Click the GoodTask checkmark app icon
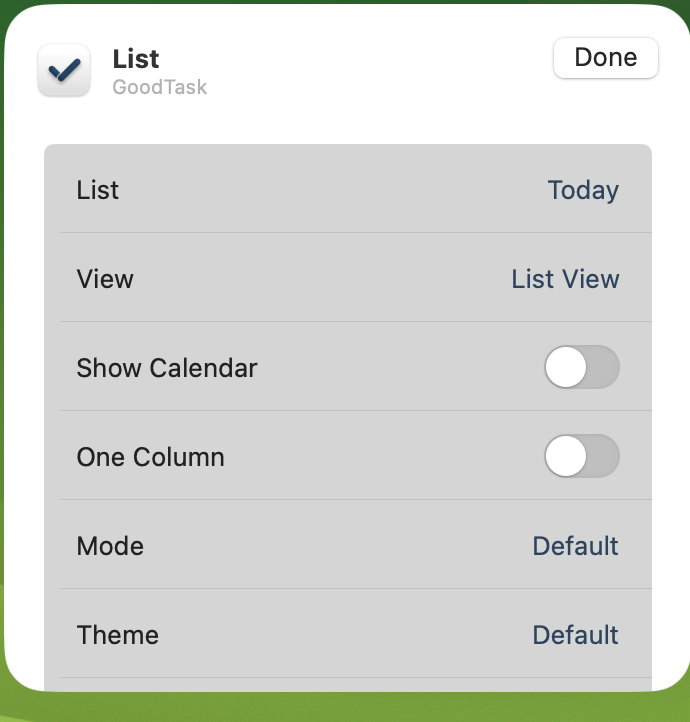 64,70
